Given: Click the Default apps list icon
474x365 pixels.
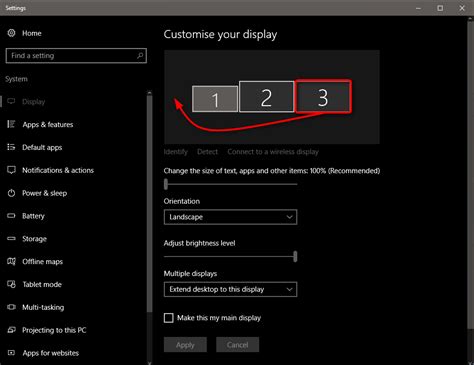Looking at the screenshot, I should [x=11, y=147].
